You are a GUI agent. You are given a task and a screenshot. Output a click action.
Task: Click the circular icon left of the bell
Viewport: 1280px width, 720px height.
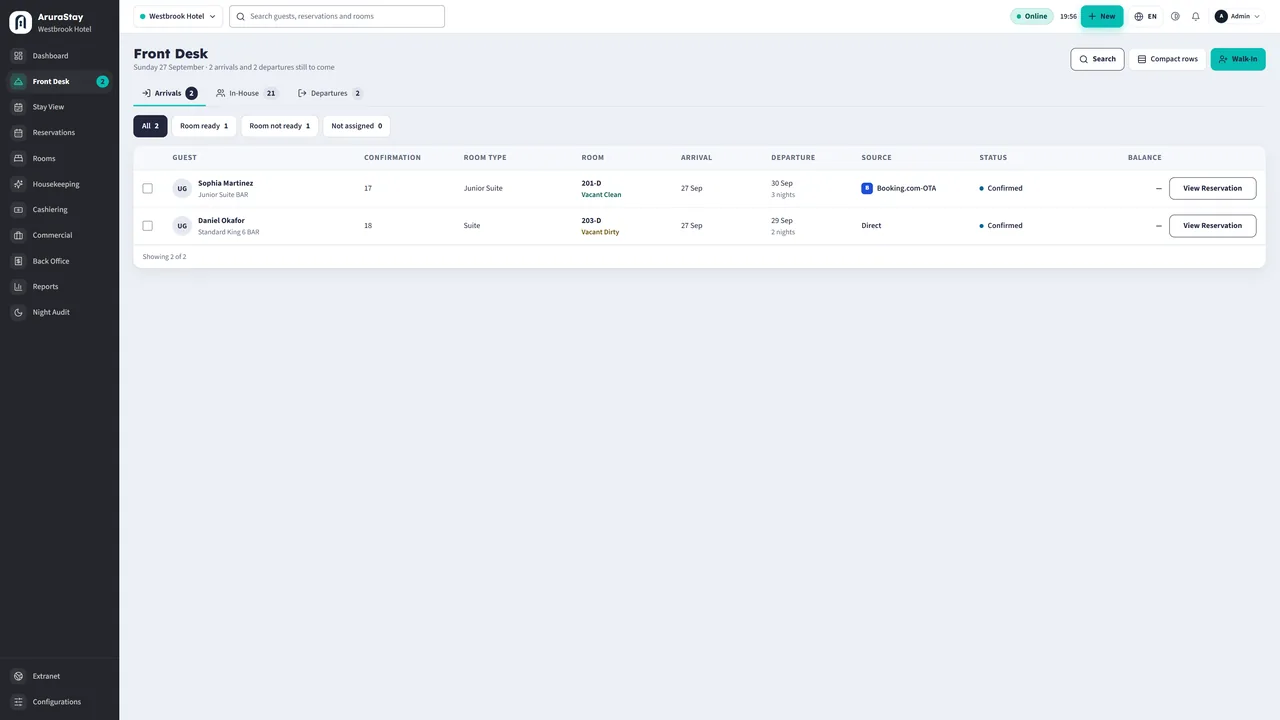(x=1175, y=16)
